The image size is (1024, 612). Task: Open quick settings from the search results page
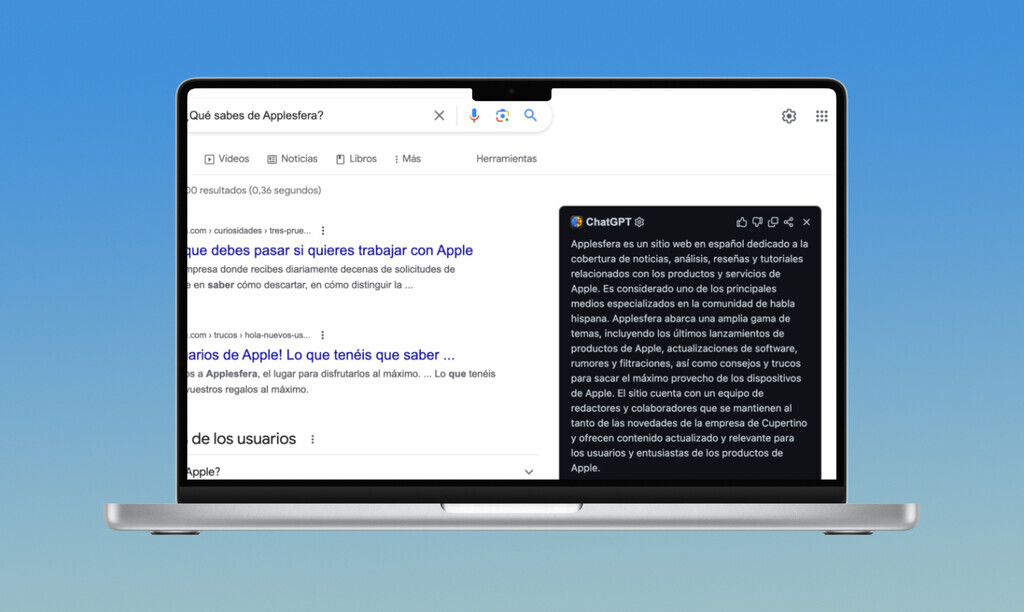point(788,115)
